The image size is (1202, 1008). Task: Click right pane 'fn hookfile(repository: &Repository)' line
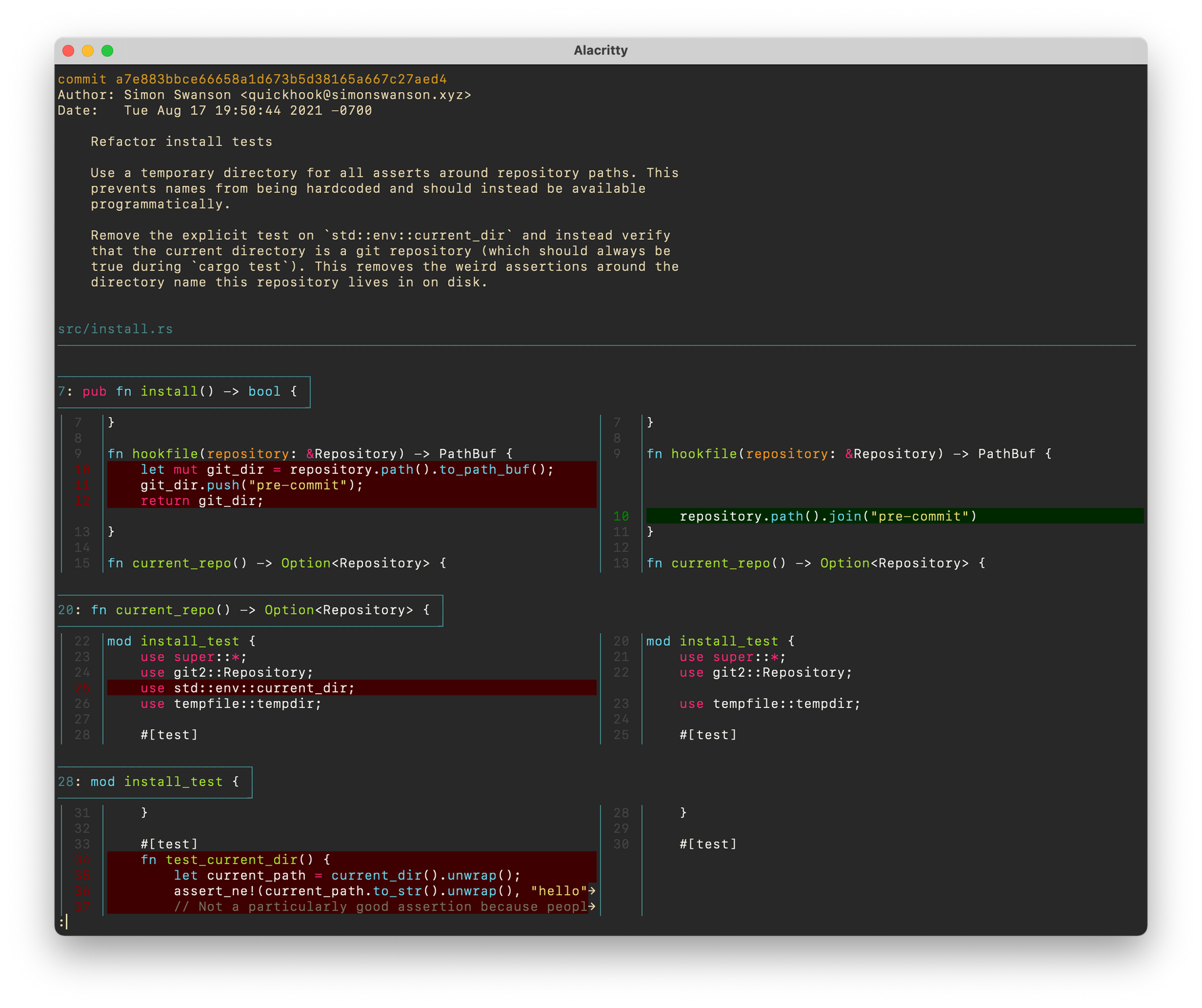[x=850, y=455]
